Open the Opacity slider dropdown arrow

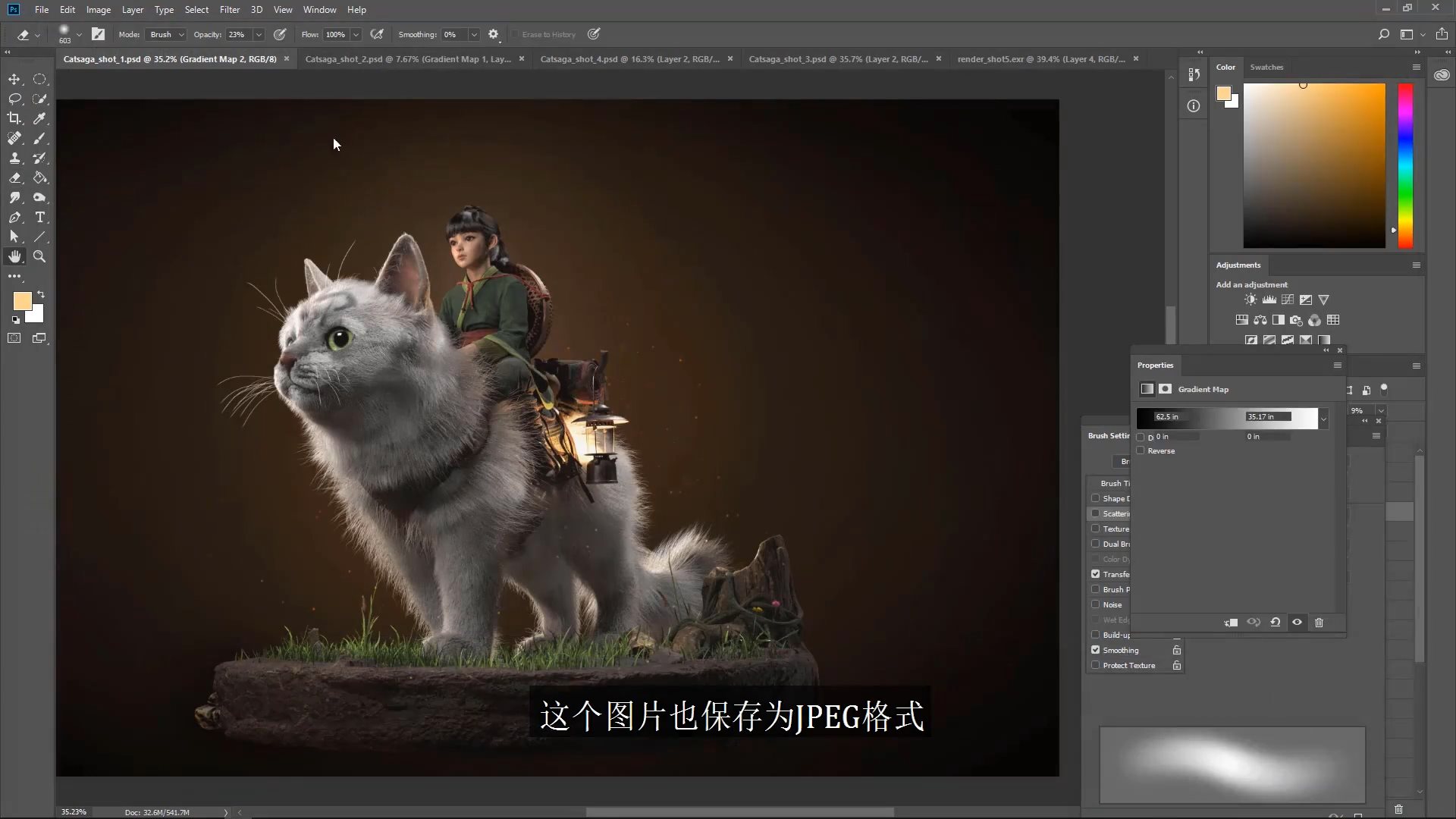click(x=259, y=34)
